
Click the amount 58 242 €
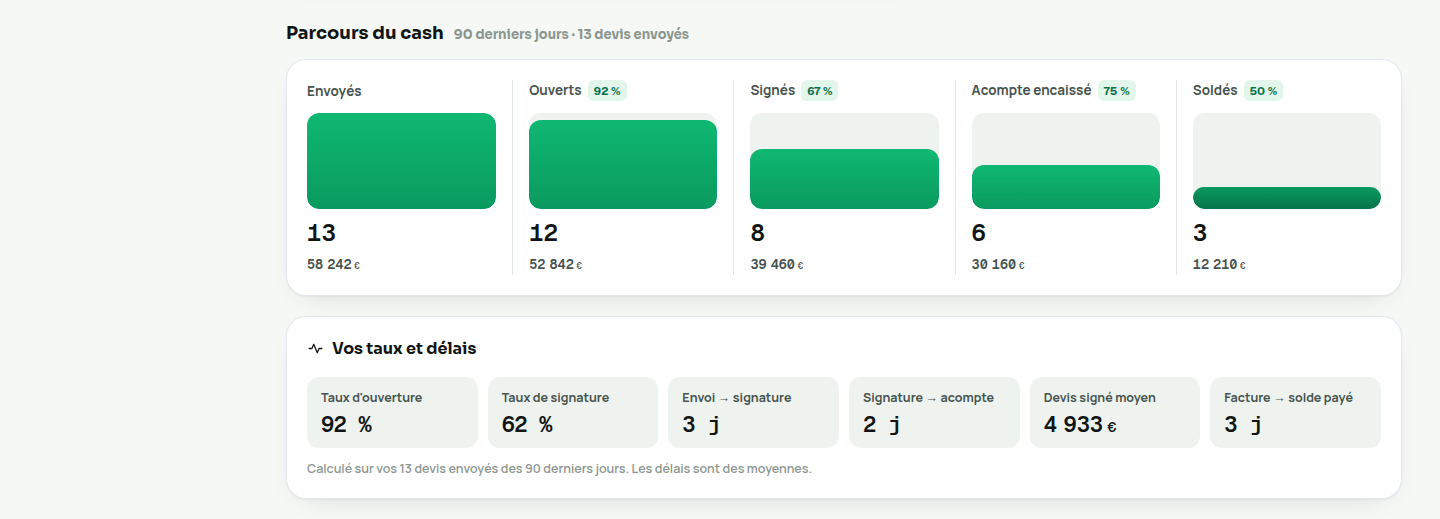point(333,265)
